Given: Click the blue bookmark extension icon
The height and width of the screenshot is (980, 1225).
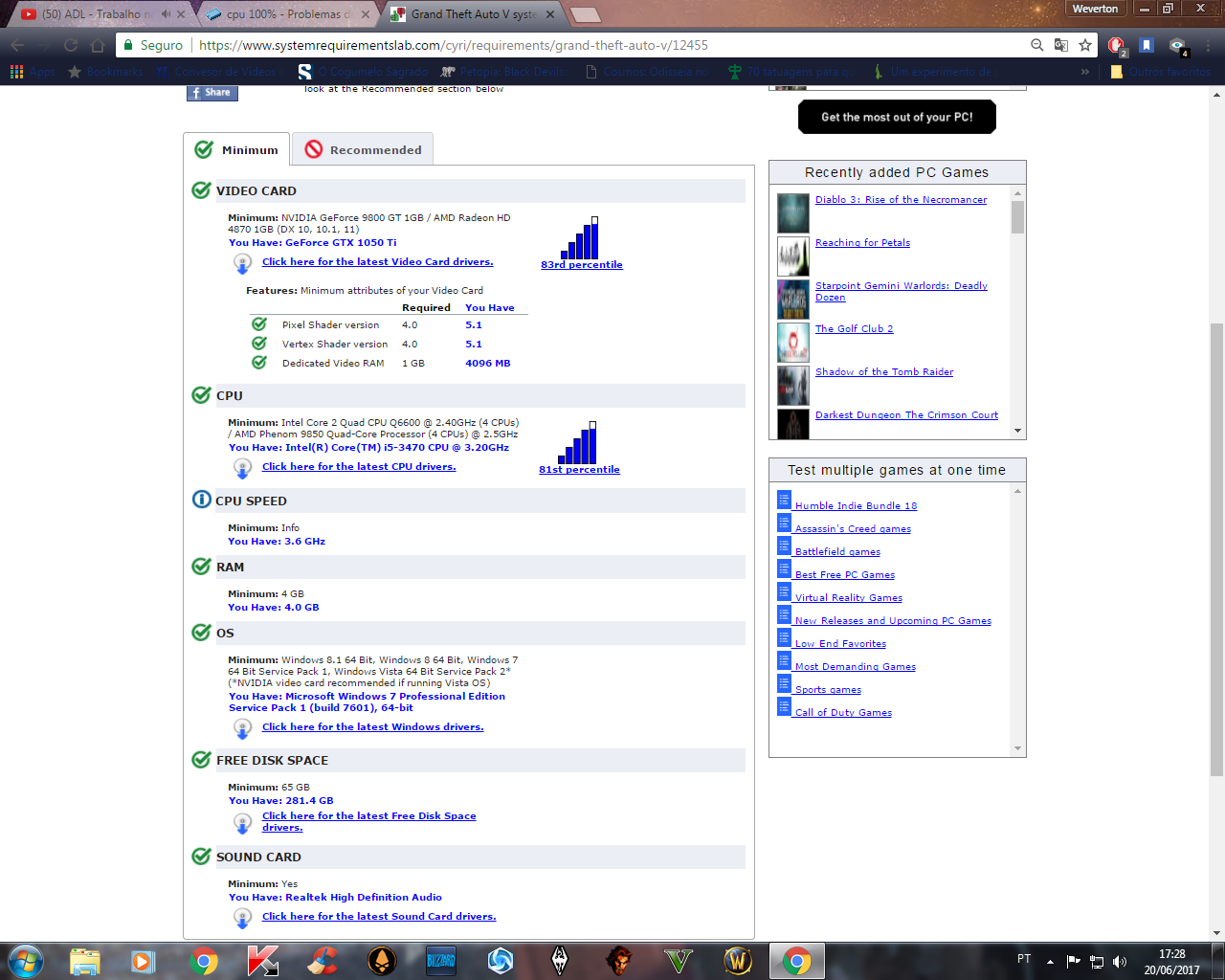Looking at the screenshot, I should tap(1147, 45).
